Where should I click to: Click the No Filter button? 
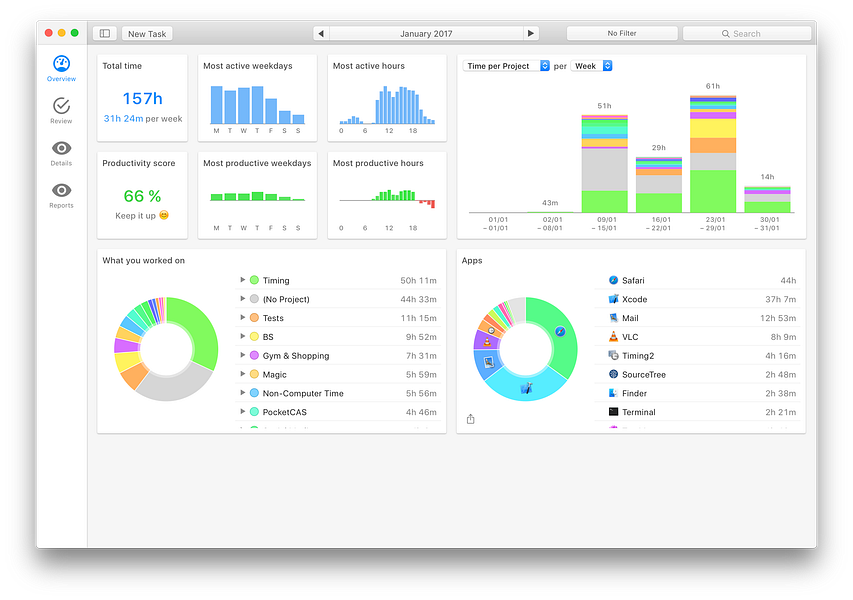(622, 33)
